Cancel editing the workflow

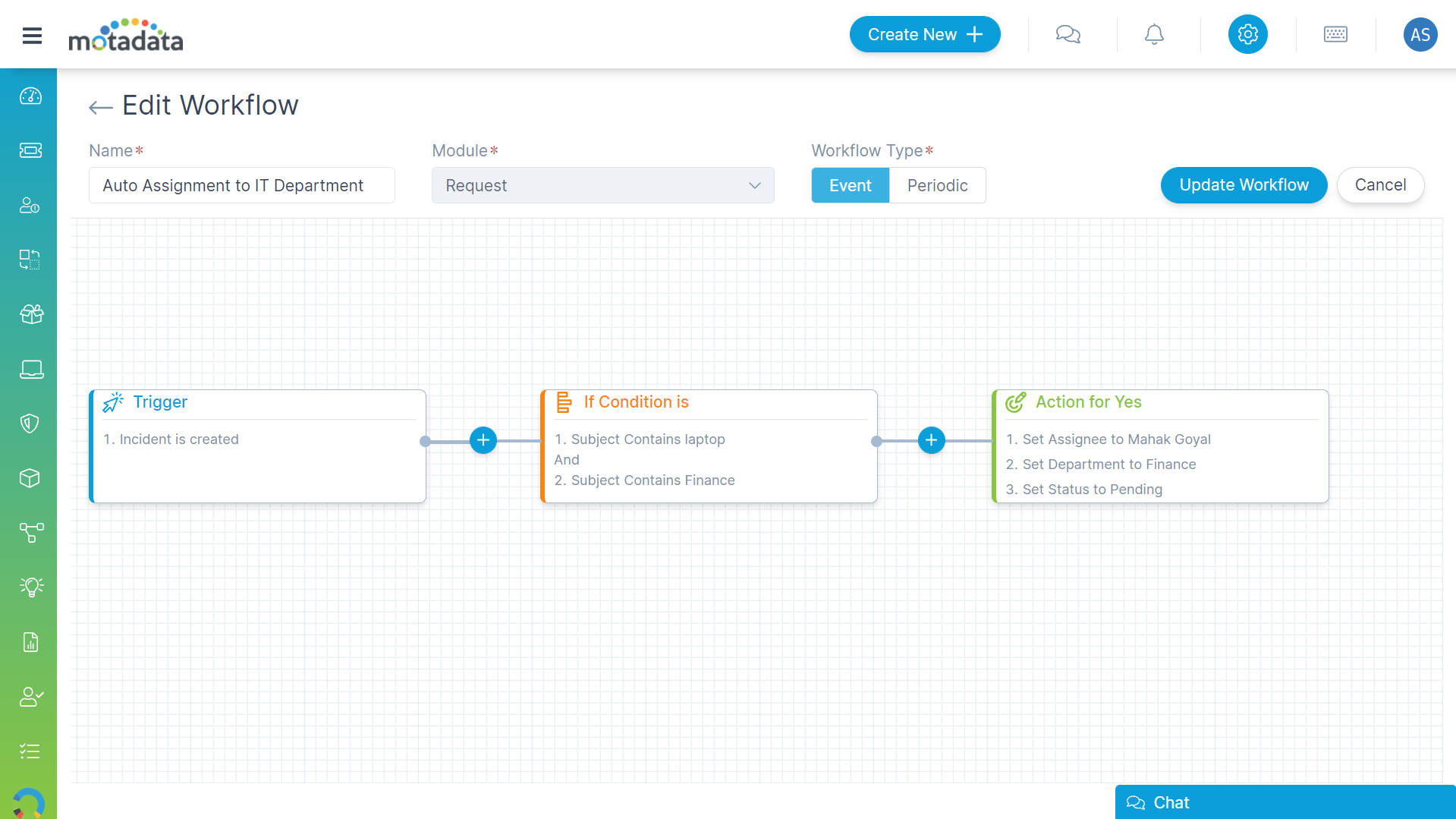1380,185
